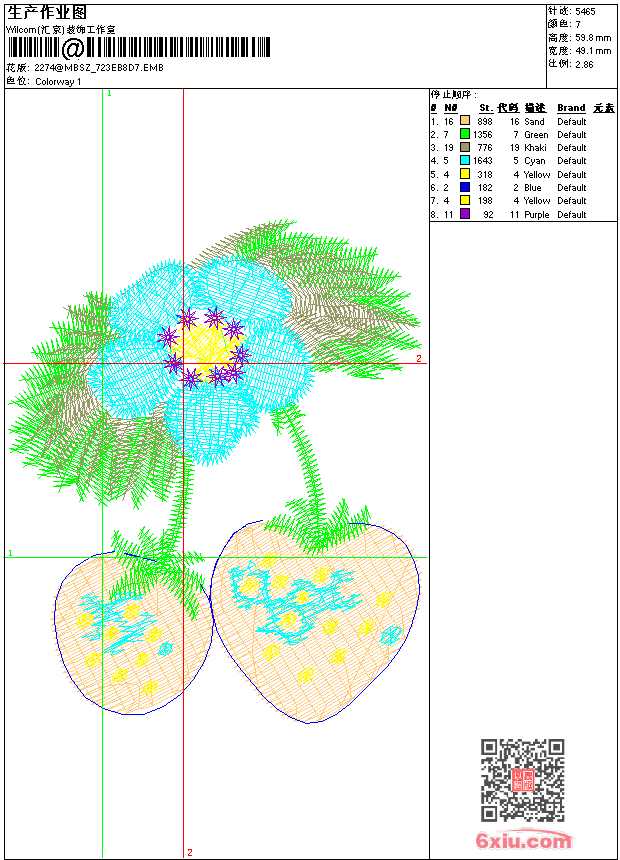The width and height of the screenshot is (620, 860).
Task: Click the barcode under the studio name
Action: point(139,48)
